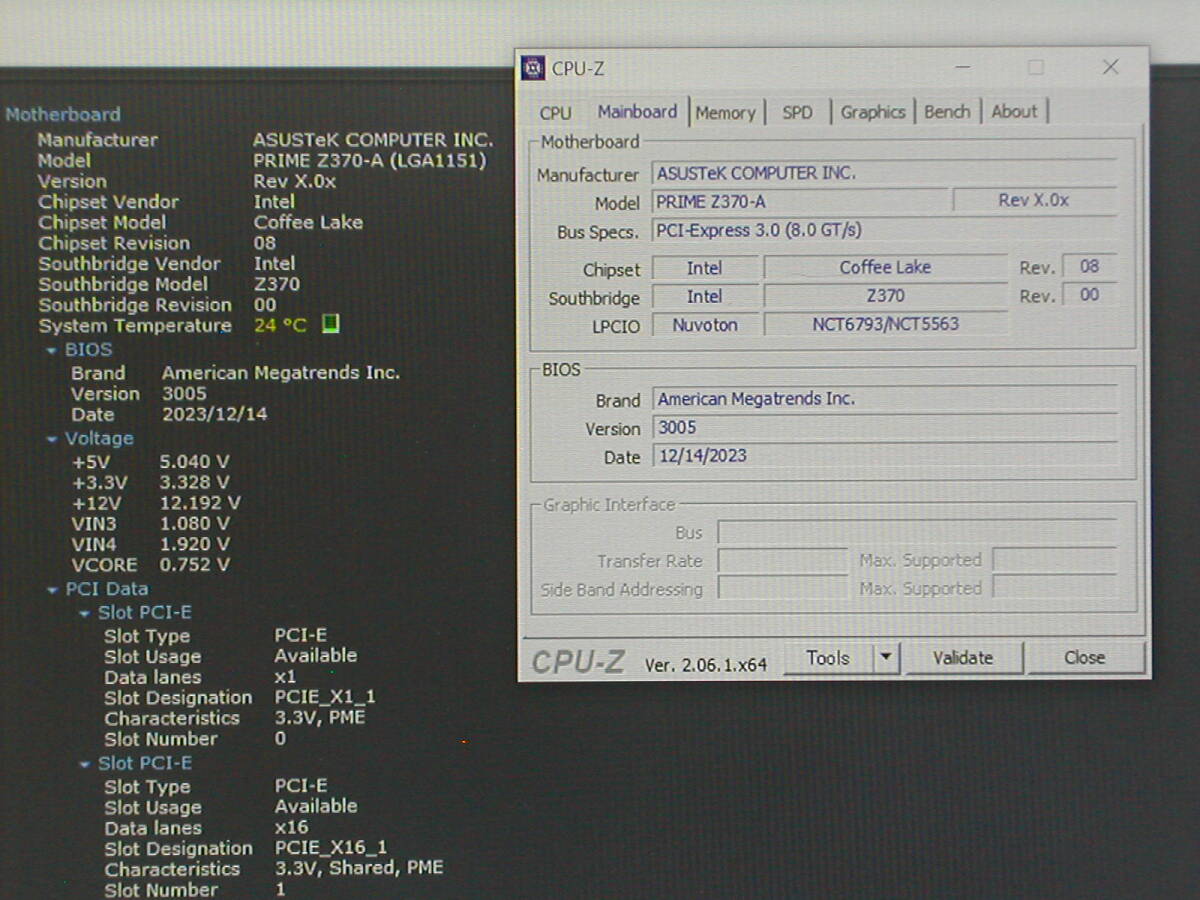1200x900 pixels.
Task: Minimize the CPU-Z window
Action: (962, 67)
